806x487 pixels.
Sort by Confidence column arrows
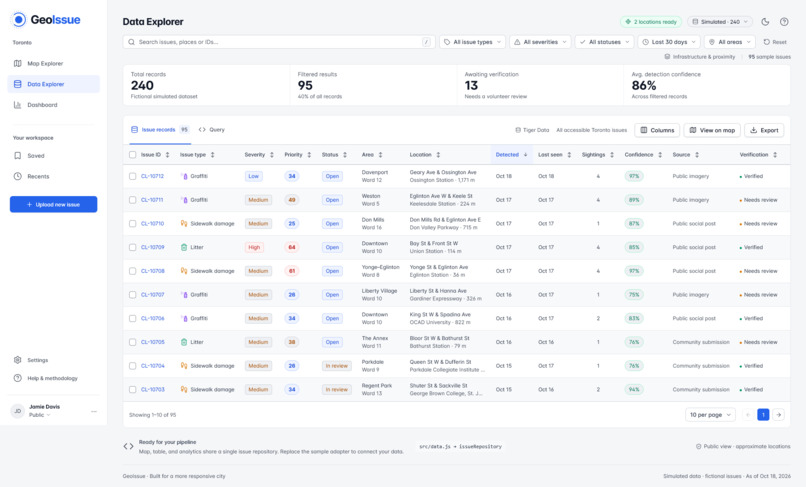[660, 155]
